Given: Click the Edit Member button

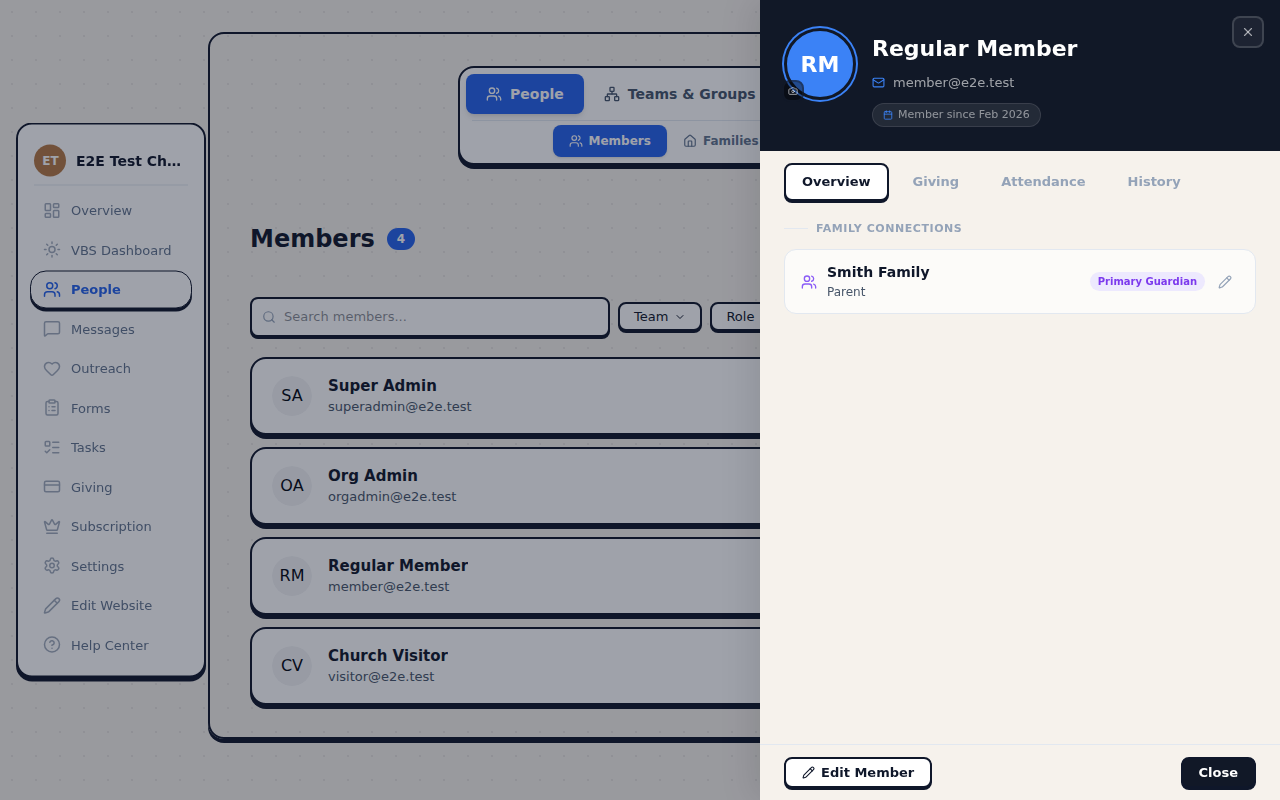Looking at the screenshot, I should (x=857, y=772).
